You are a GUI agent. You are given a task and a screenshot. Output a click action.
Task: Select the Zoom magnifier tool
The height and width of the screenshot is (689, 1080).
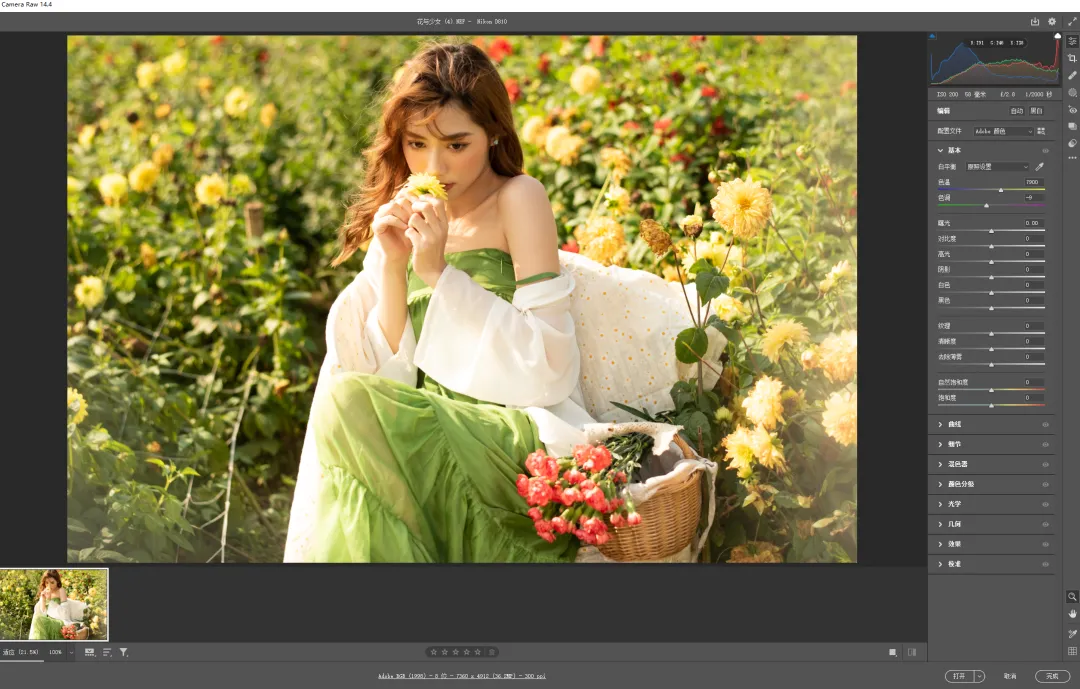tap(1072, 597)
